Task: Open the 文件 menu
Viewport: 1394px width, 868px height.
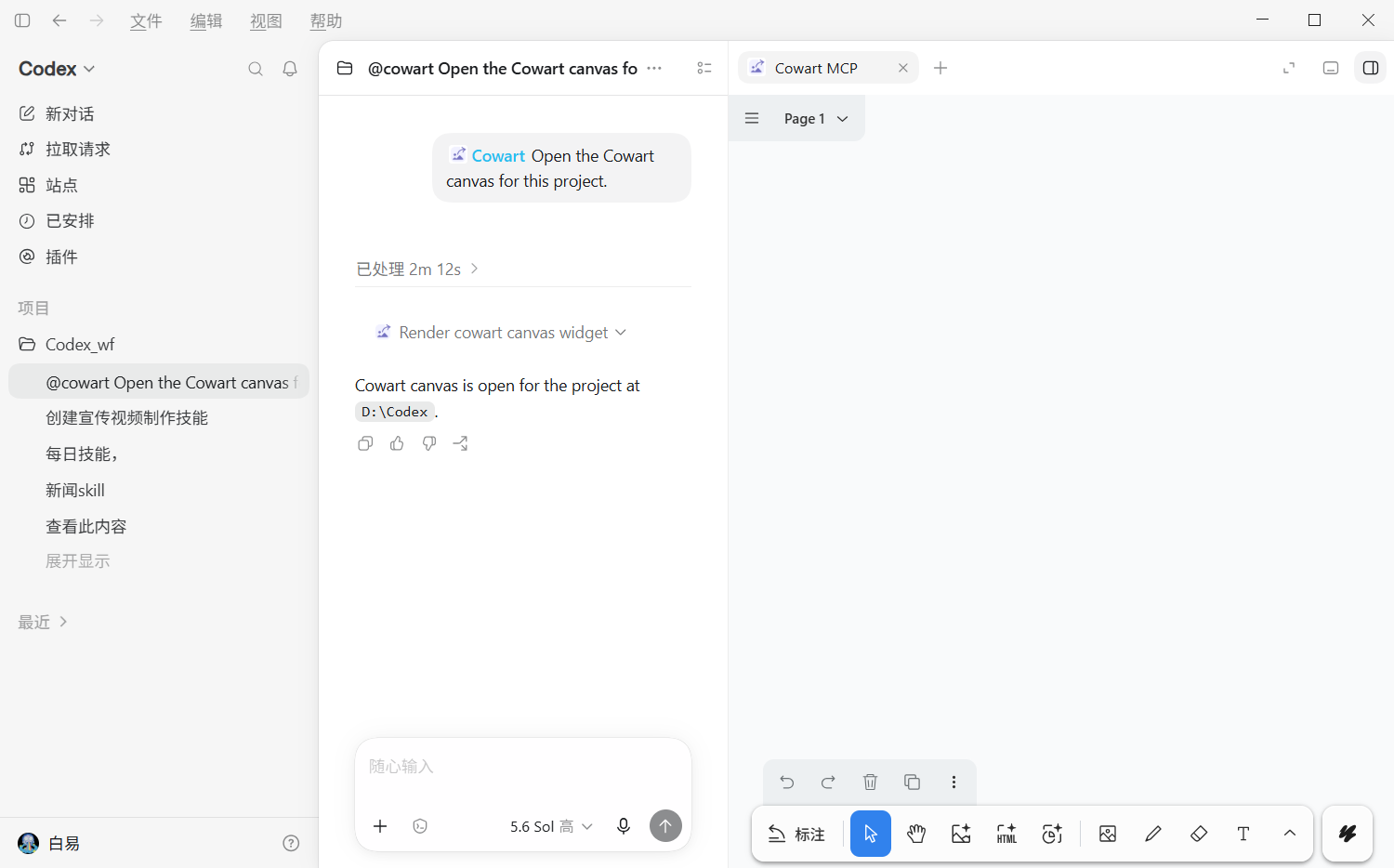Action: [x=146, y=20]
